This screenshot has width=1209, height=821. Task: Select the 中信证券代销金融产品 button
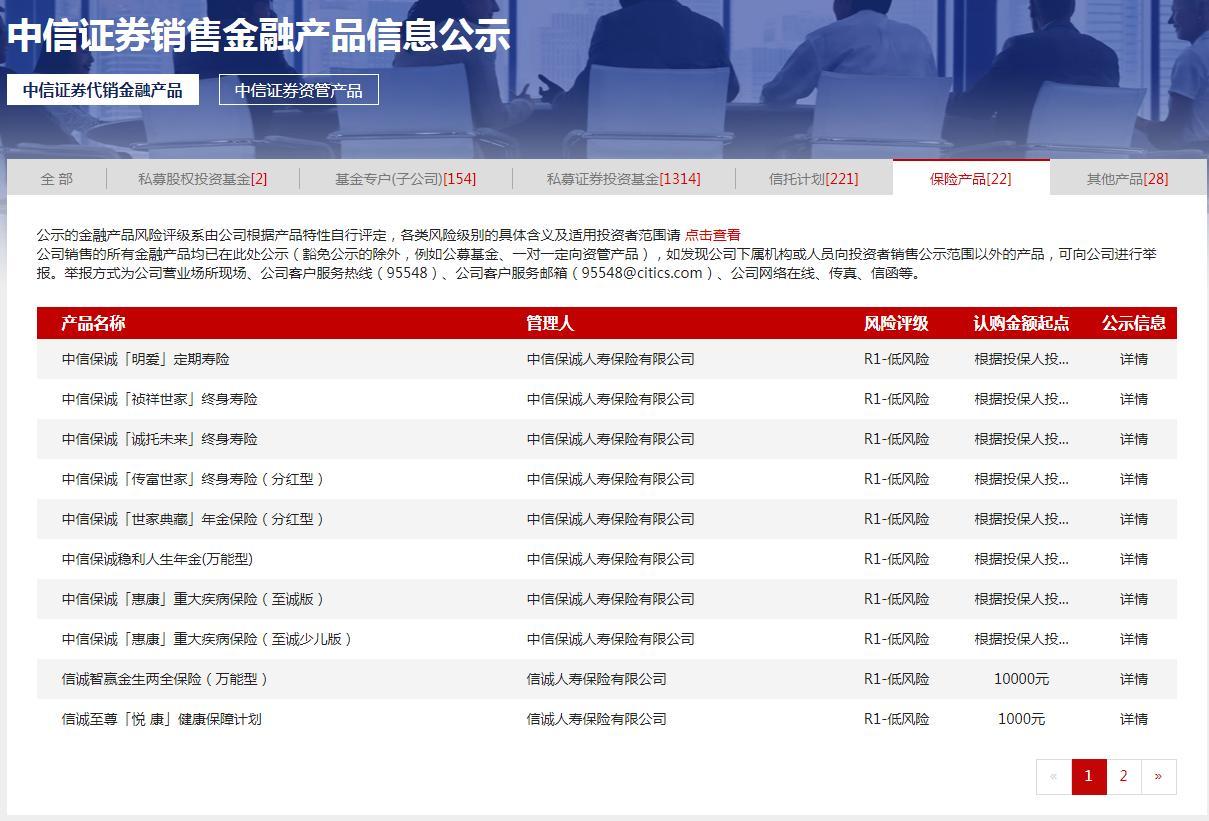tap(103, 90)
